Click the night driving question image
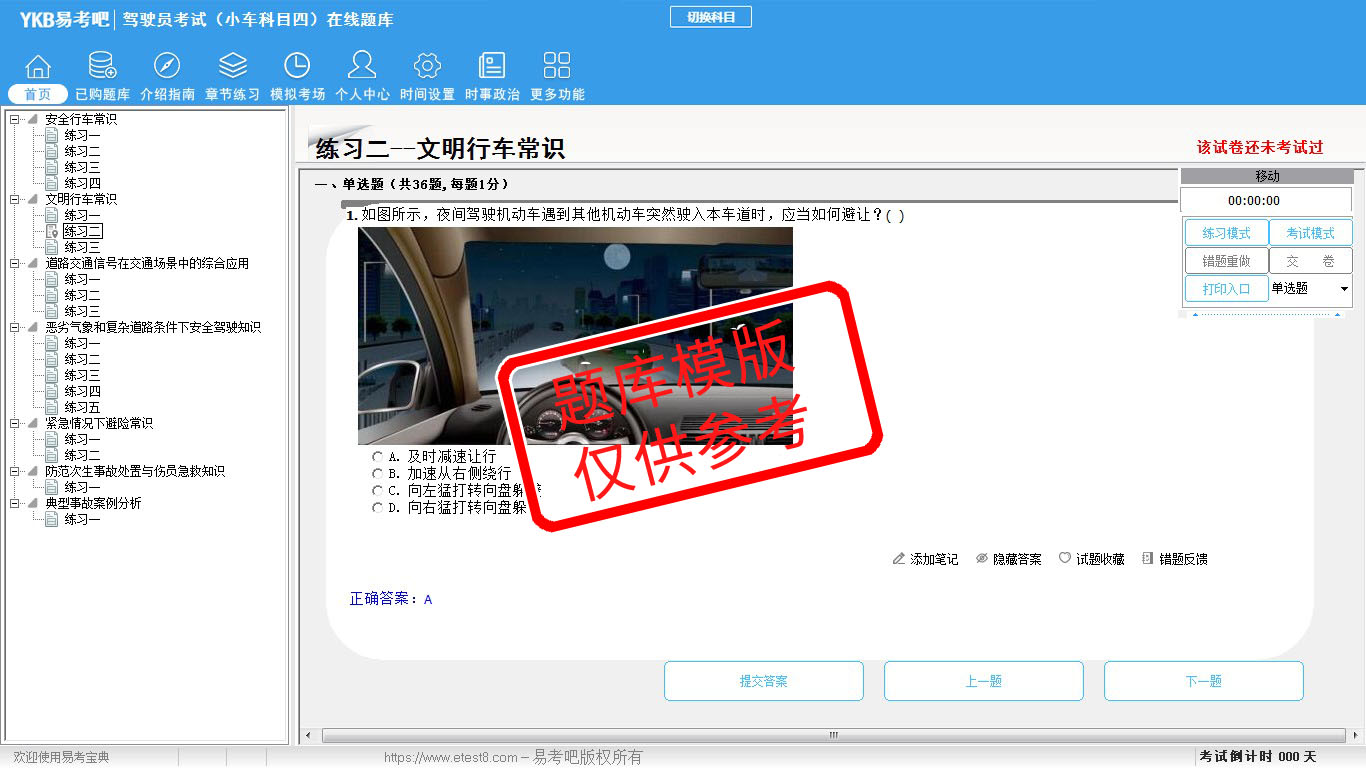Viewport: 1366px width, 768px height. coord(575,336)
